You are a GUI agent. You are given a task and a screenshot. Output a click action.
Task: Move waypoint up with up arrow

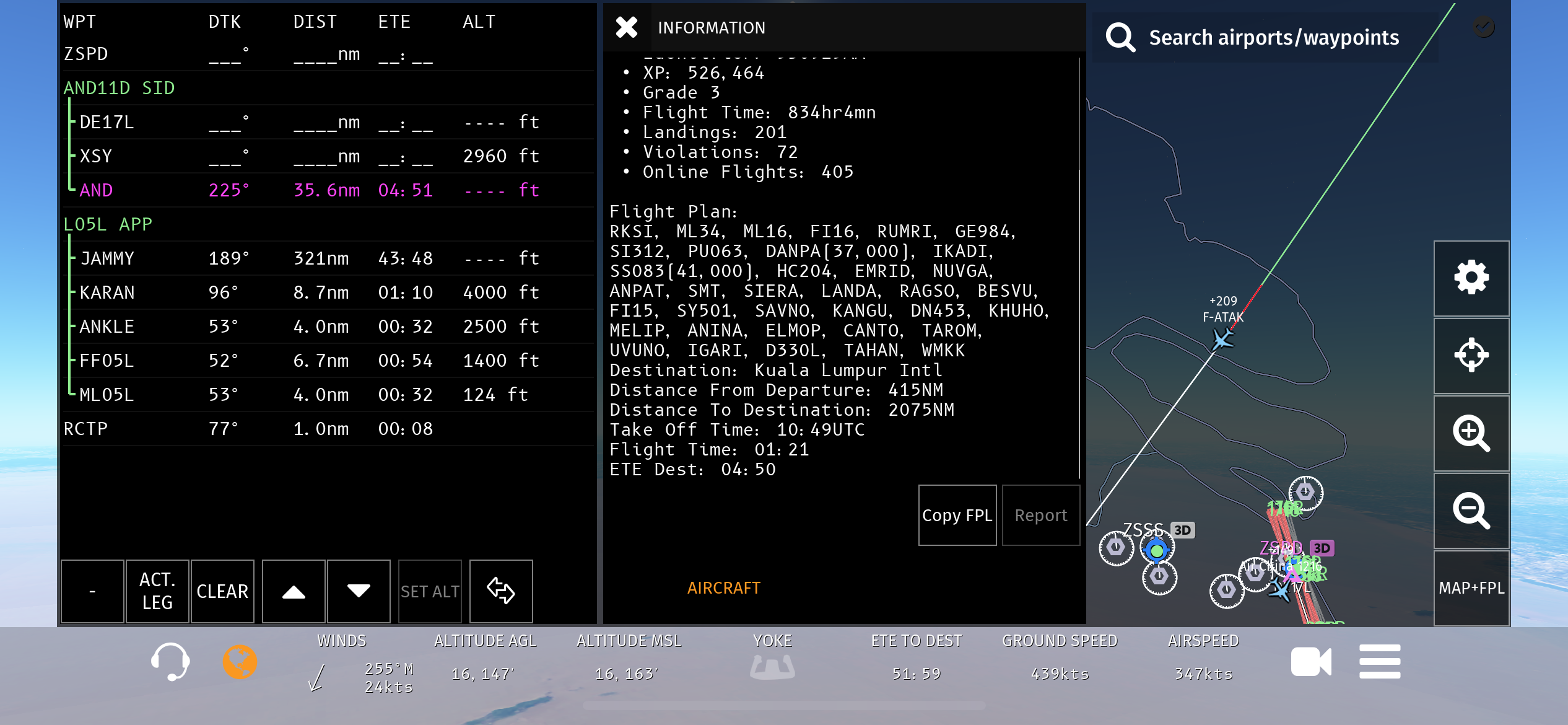(294, 591)
